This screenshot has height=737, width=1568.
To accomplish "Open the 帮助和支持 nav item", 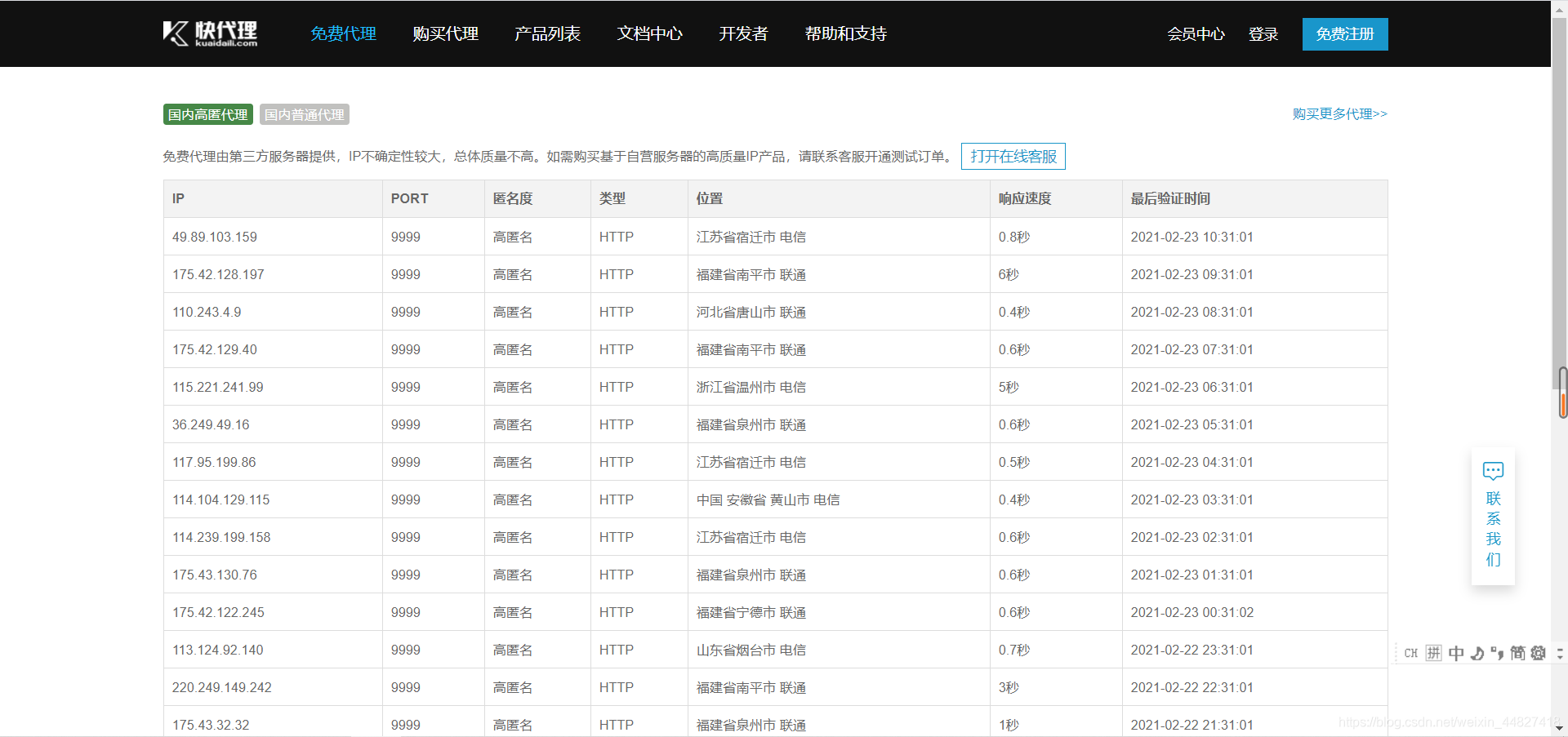I will 845,33.
